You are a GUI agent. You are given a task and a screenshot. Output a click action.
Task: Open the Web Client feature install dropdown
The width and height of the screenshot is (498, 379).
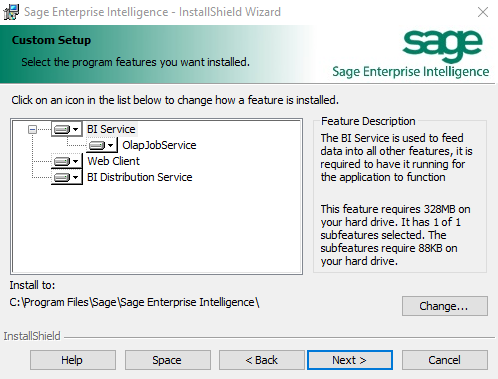pos(67,161)
